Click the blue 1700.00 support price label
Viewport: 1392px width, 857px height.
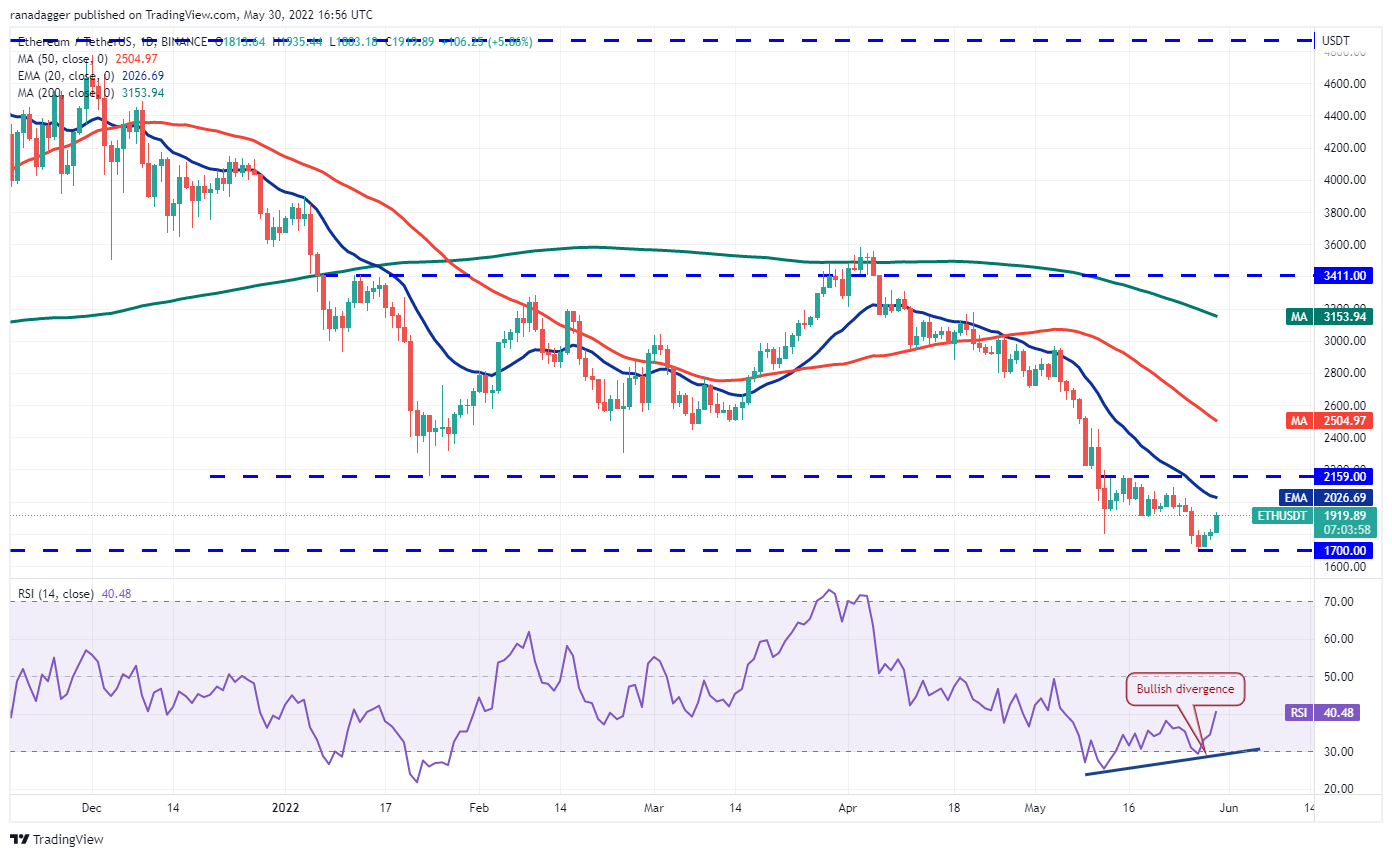[x=1345, y=550]
